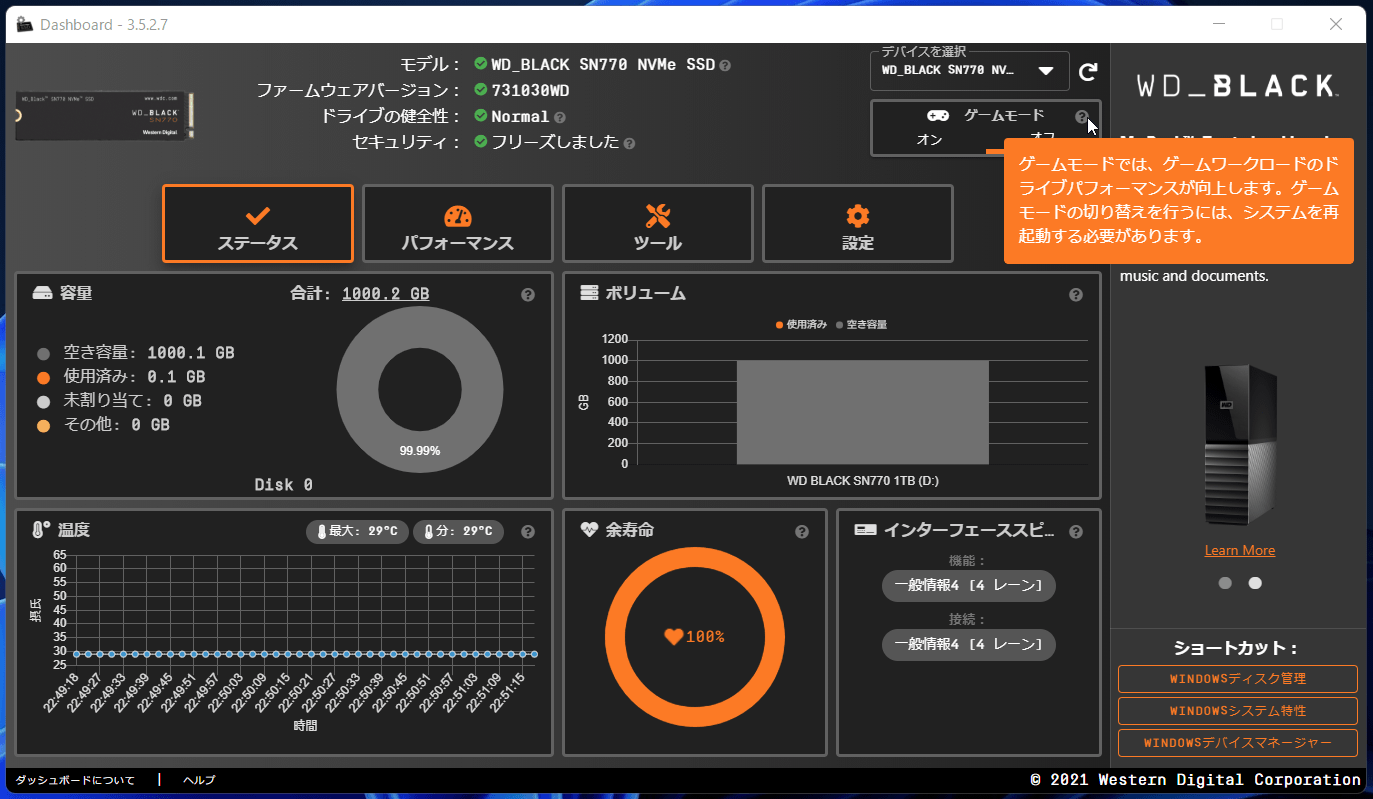Select the first carousel dot in sidebar

[1225, 583]
